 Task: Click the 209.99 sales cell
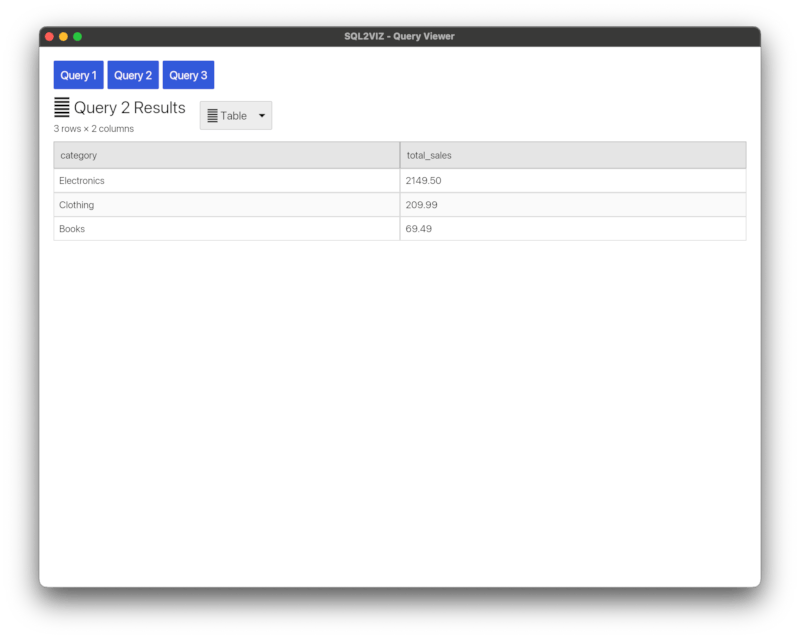(x=572, y=205)
